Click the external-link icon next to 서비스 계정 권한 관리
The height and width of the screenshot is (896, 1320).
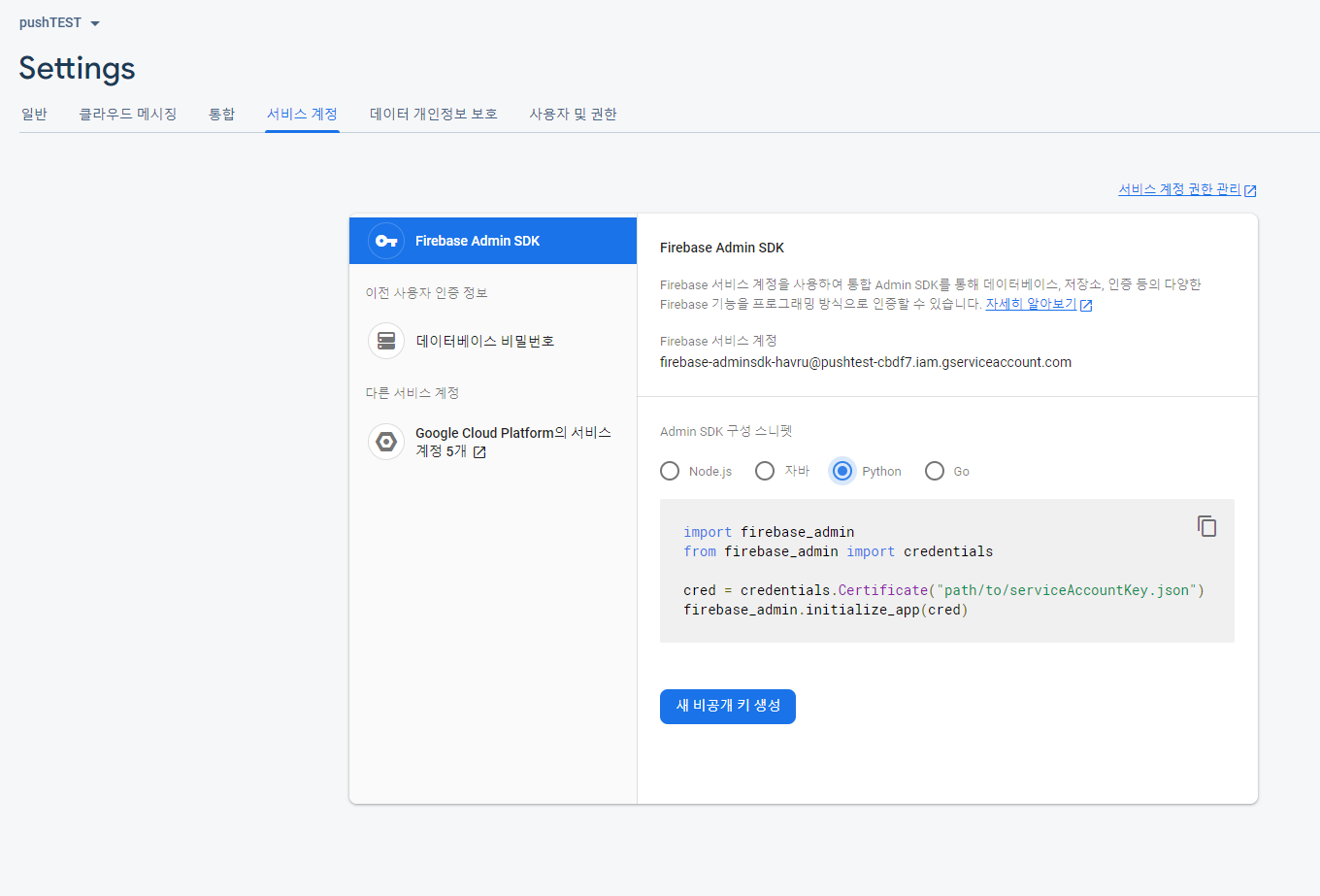(1250, 190)
